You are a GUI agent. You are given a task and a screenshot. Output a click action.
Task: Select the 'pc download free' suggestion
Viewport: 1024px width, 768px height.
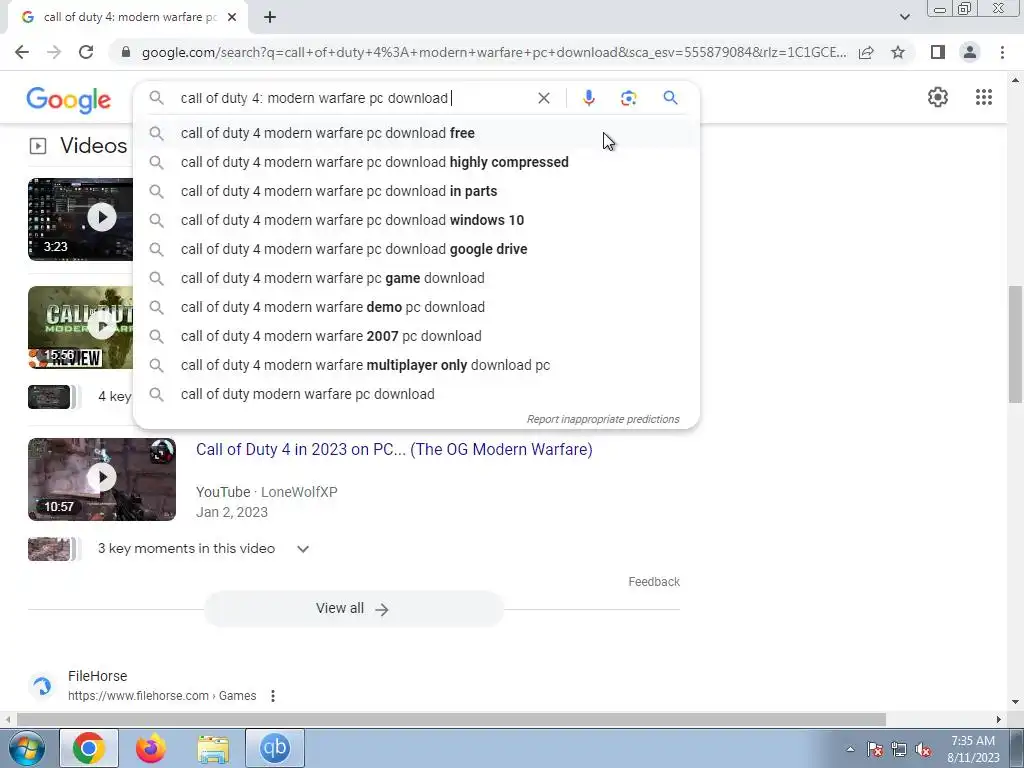click(417, 133)
